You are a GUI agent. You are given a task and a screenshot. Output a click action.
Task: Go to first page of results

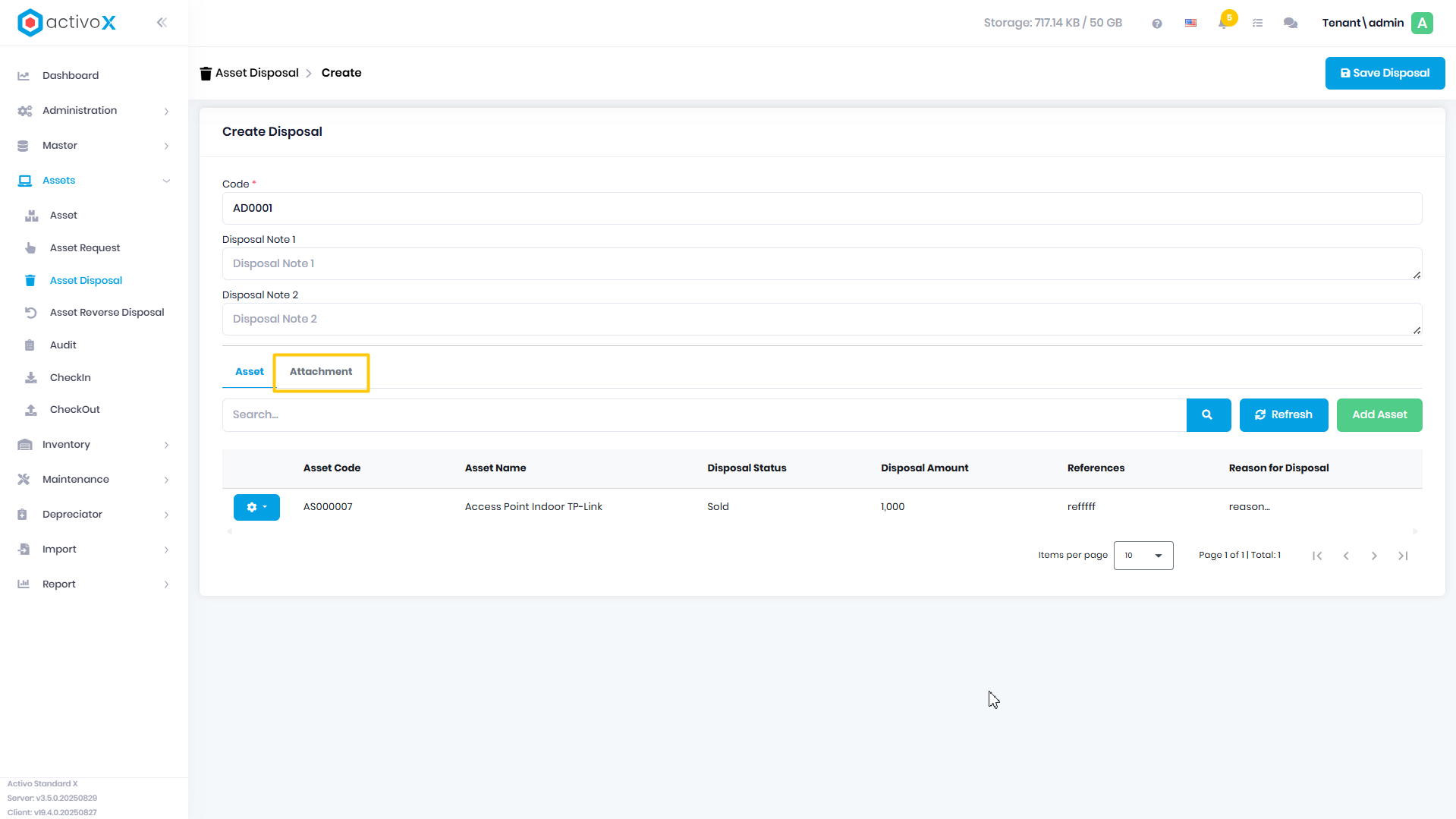click(x=1317, y=556)
